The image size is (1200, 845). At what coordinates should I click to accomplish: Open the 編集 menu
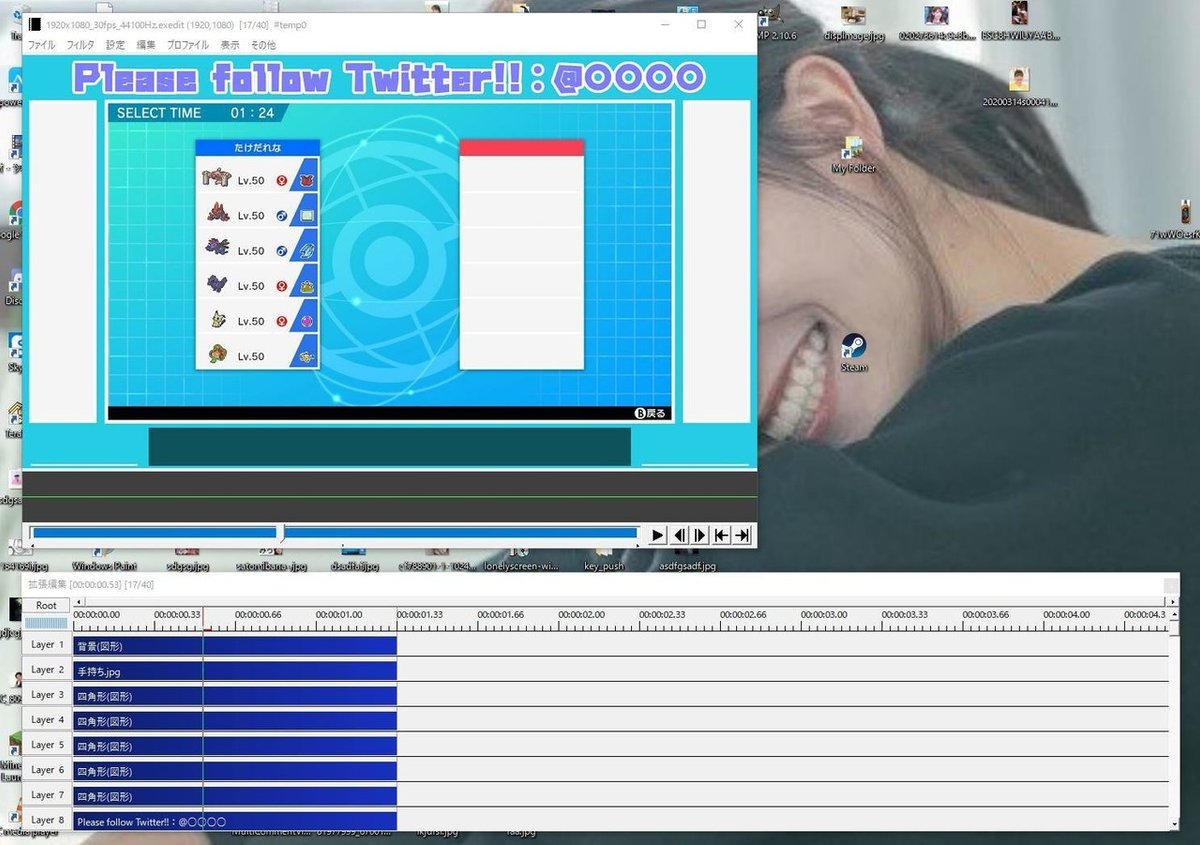(x=146, y=45)
